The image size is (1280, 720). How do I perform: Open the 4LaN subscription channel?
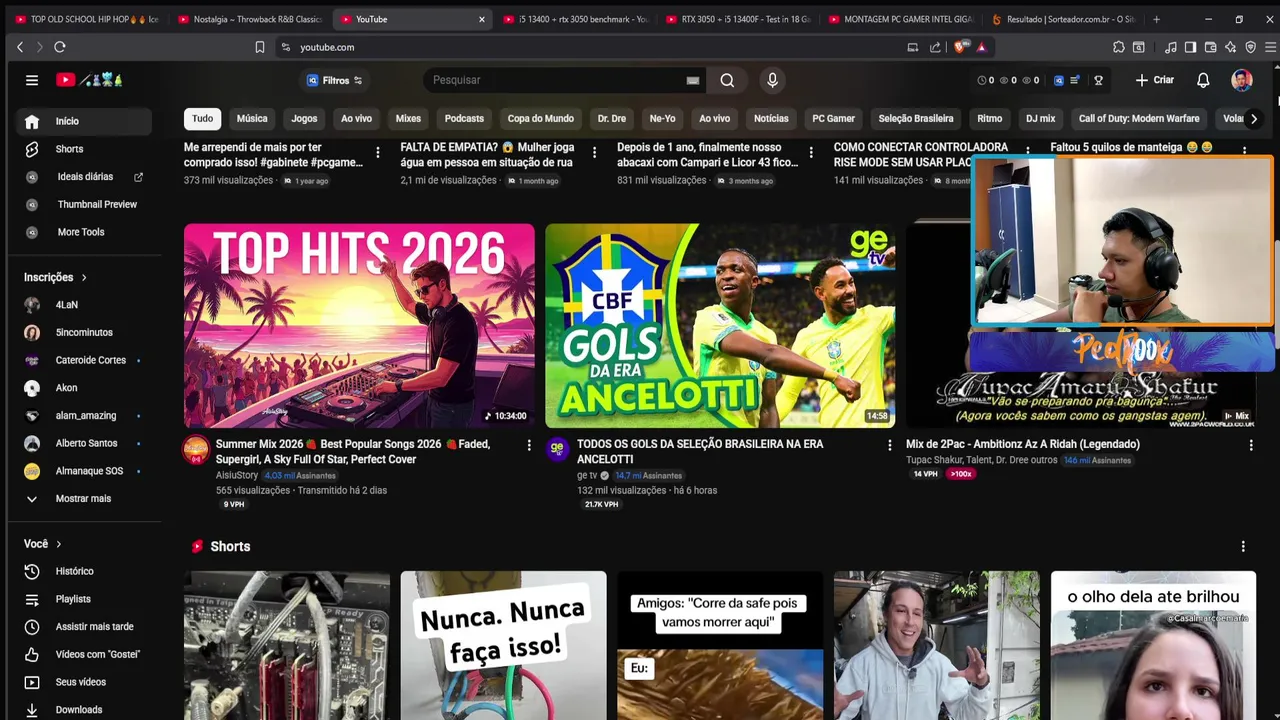click(x=84, y=305)
